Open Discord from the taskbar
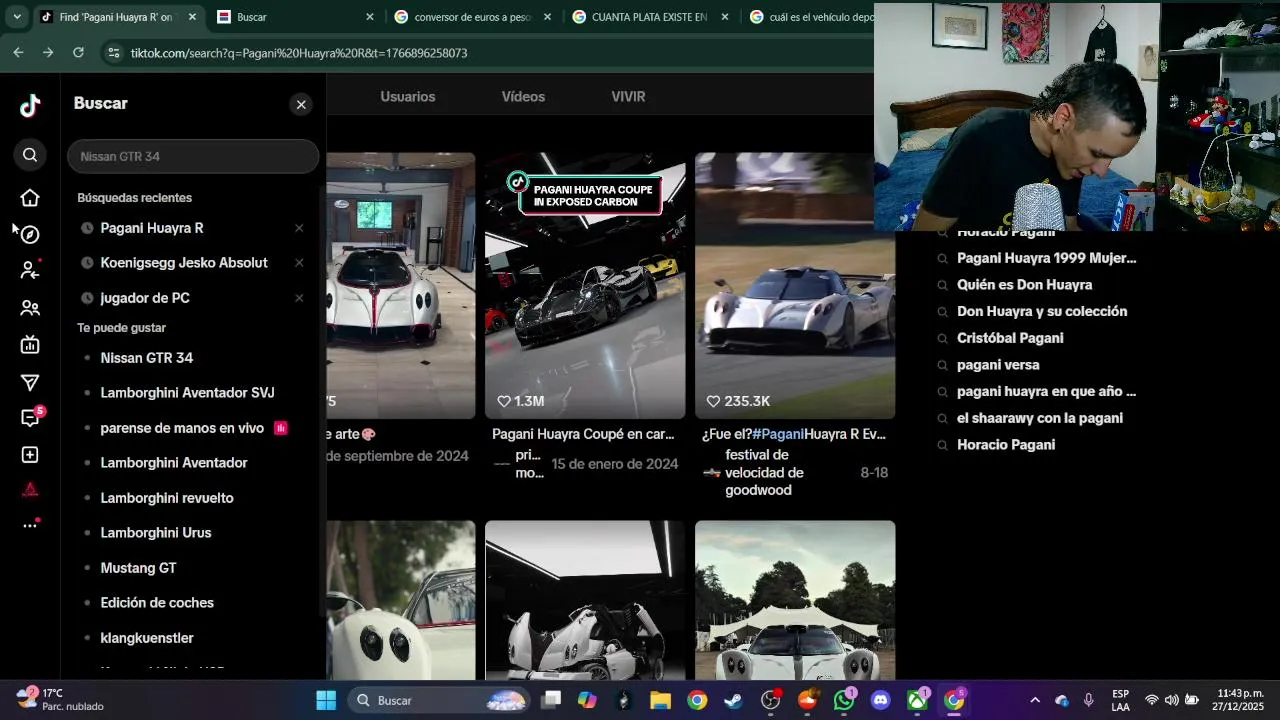This screenshot has width=1280, height=720. coord(880,700)
